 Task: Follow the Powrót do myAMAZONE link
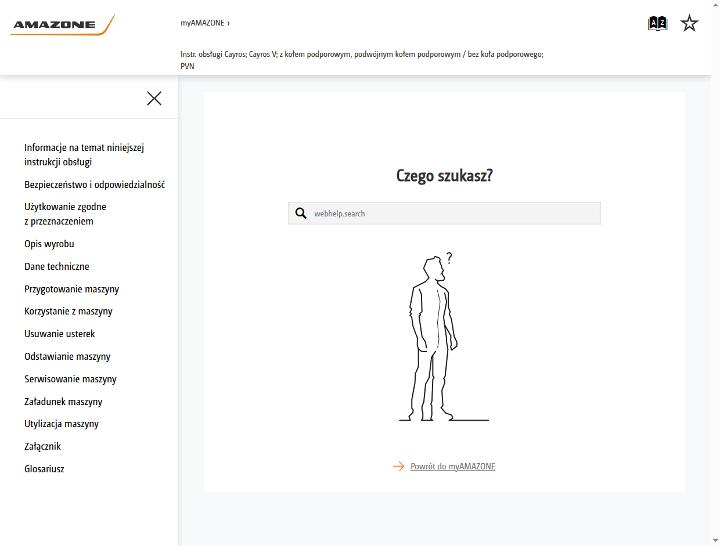452,466
